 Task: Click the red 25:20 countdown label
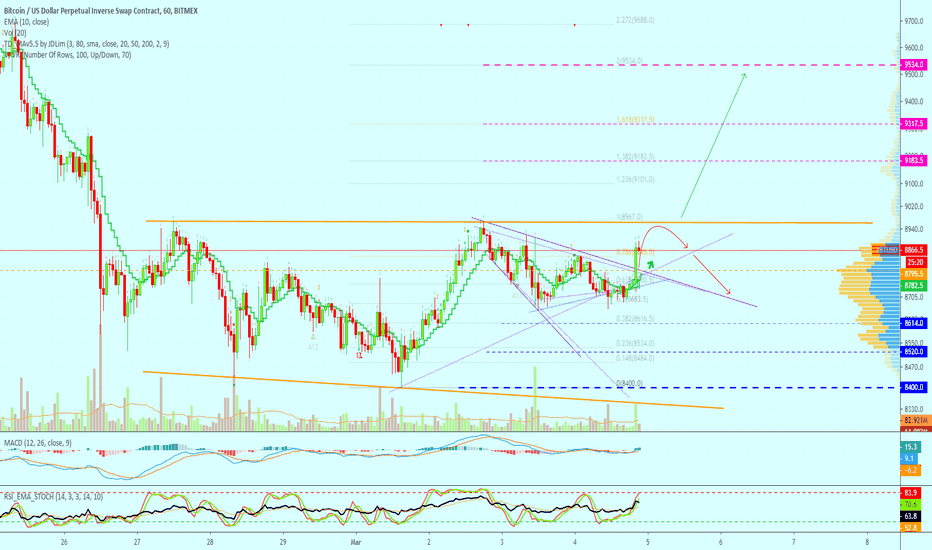point(914,262)
